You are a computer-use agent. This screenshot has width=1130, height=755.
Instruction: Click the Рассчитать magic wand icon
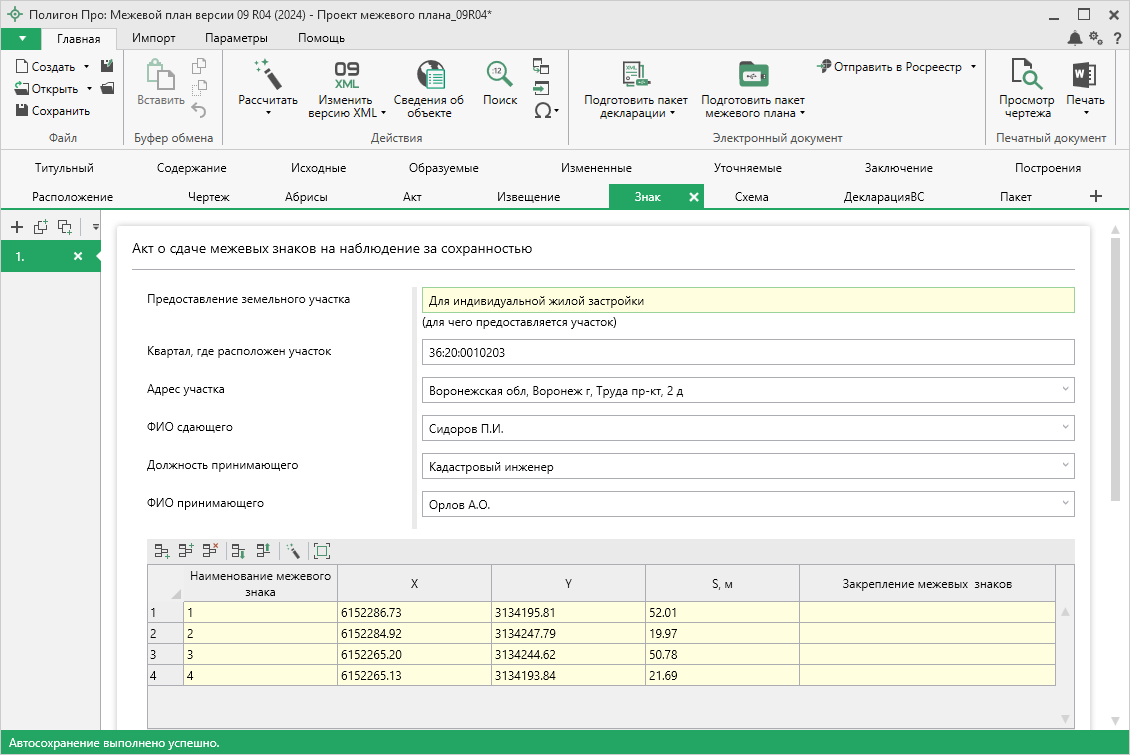click(x=267, y=74)
